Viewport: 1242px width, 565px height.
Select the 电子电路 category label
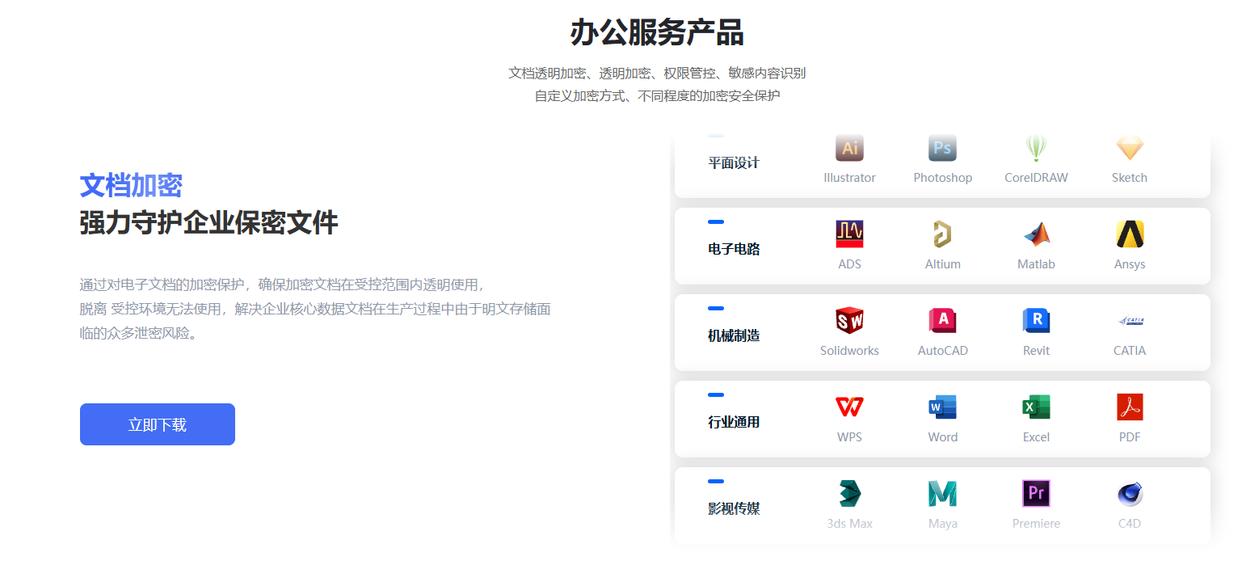(x=734, y=249)
